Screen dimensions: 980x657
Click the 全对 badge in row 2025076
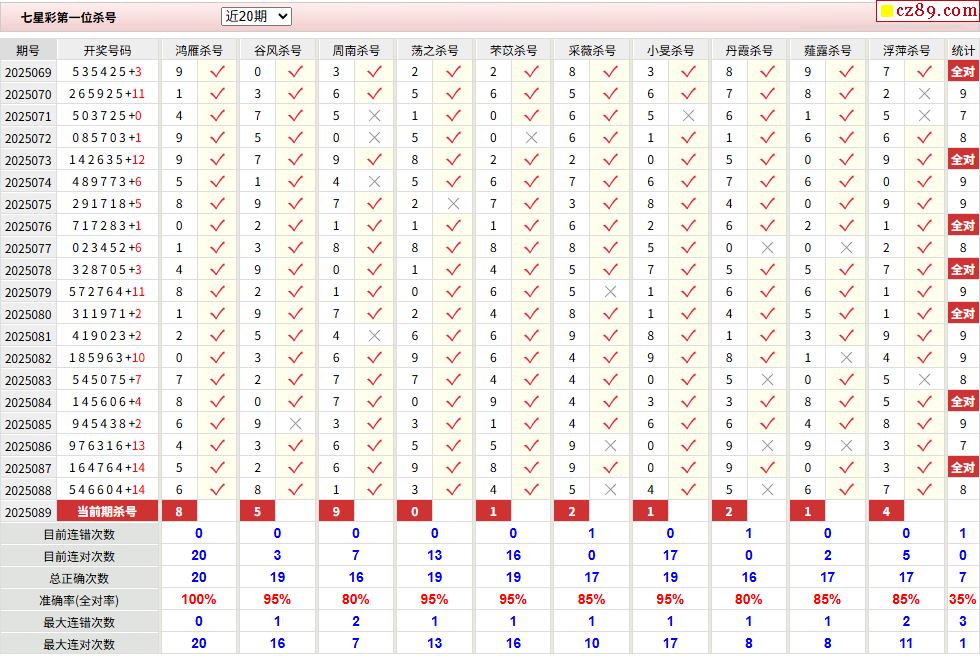pyautogui.click(x=963, y=226)
